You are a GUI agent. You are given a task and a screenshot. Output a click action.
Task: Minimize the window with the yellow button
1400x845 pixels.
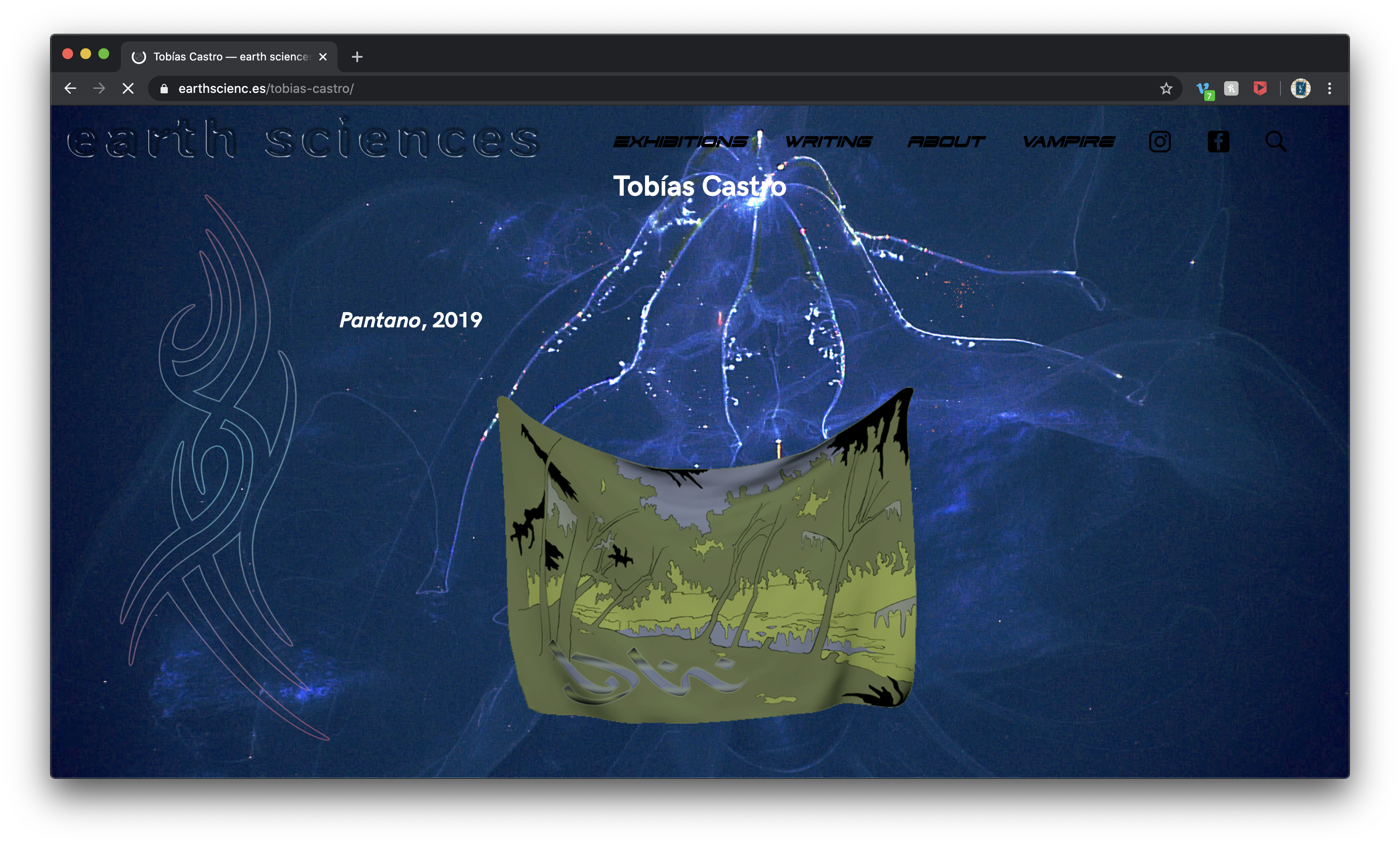point(86,54)
